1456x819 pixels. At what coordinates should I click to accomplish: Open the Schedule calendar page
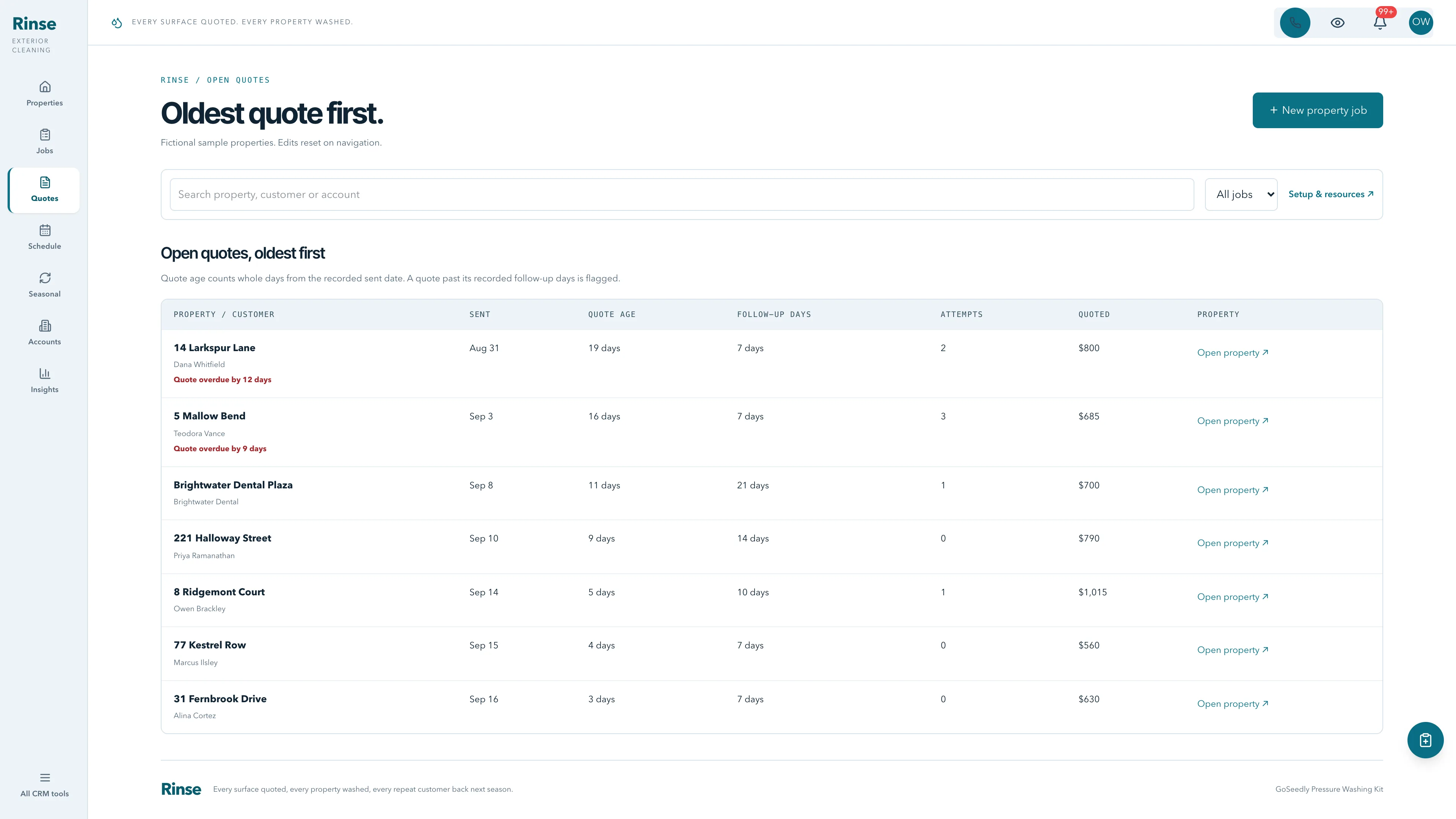tap(45, 237)
